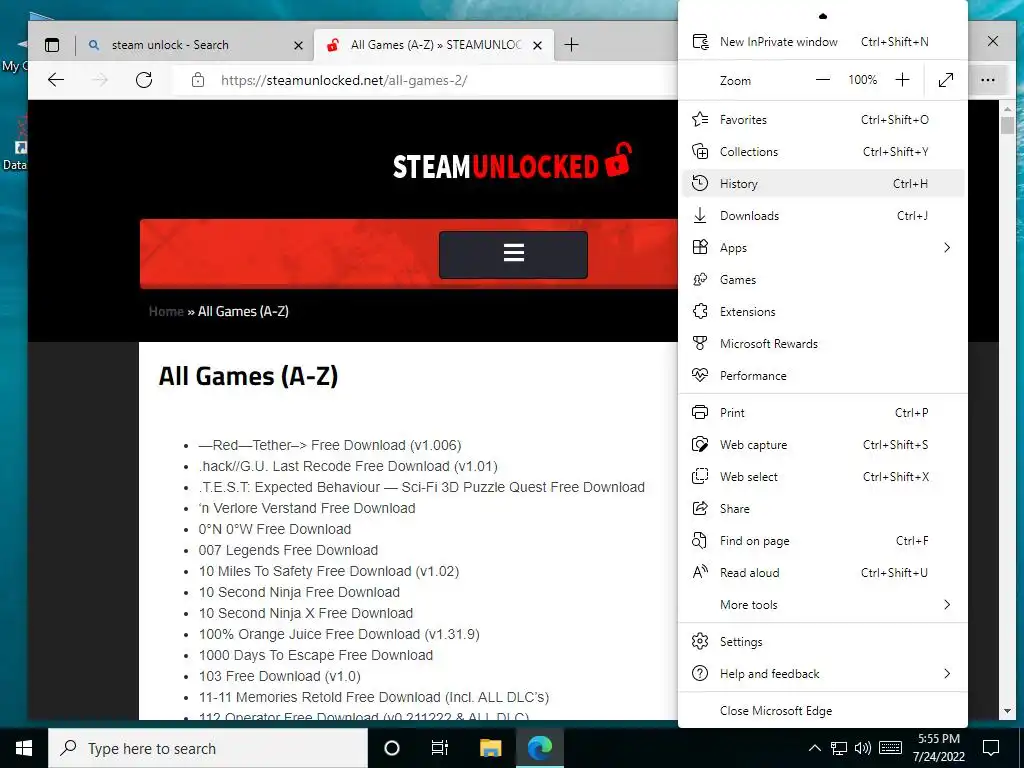Viewport: 1024px width, 768px height.
Task: Open the Extensions puzzle-piece entry
Action: [822, 312]
